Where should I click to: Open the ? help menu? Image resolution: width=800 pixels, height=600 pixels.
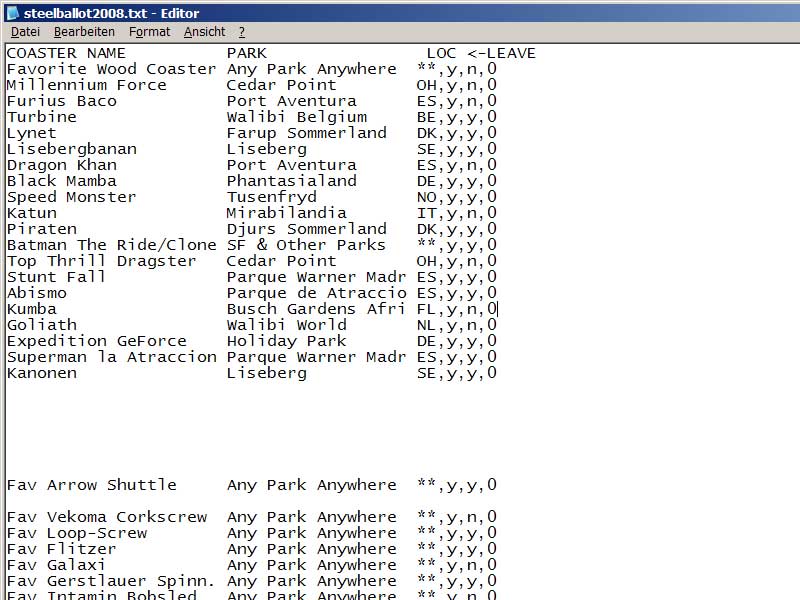tap(241, 32)
